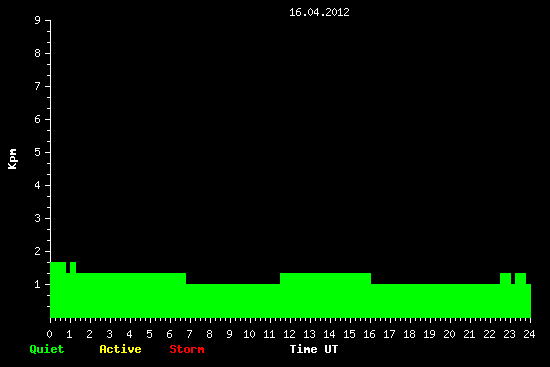Click the 9 value on Kpm axis
This screenshot has width=550, height=367.
tap(38, 20)
